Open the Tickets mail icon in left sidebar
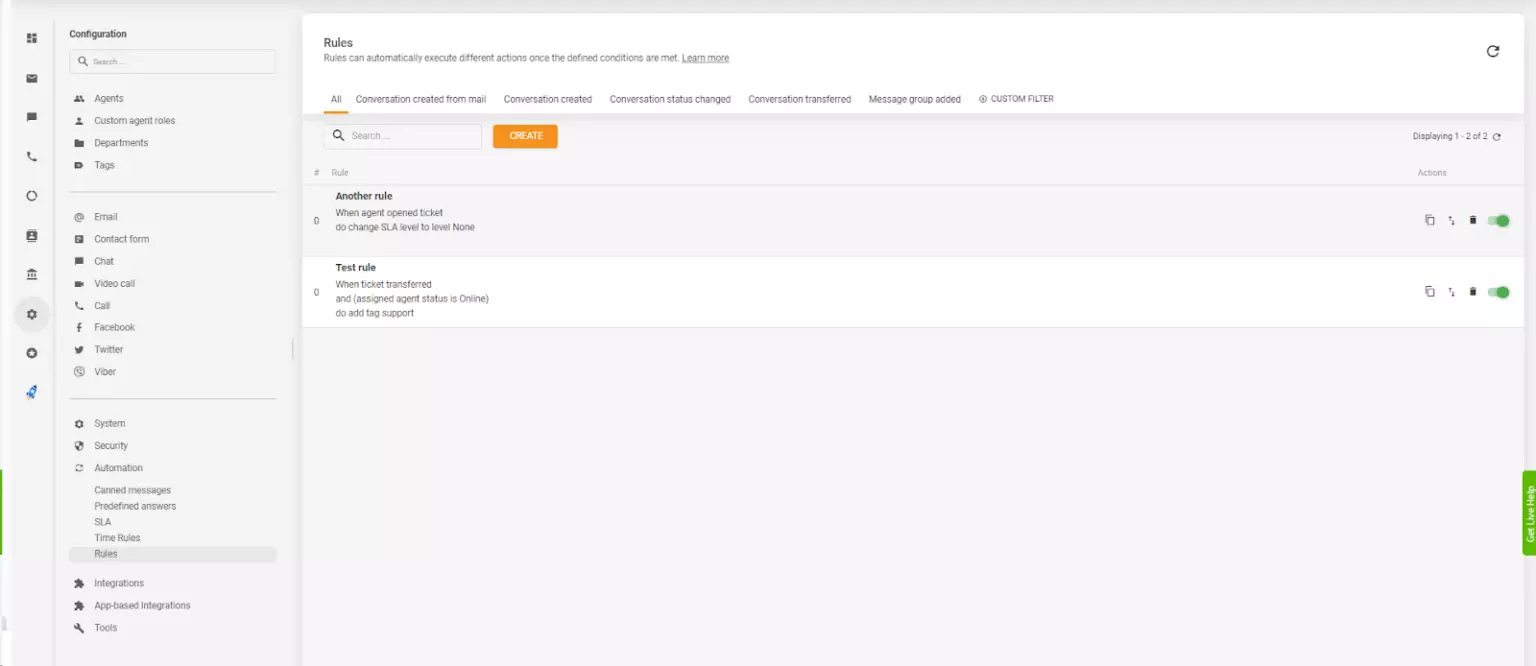Image resolution: width=1536 pixels, height=666 pixels. point(32,78)
